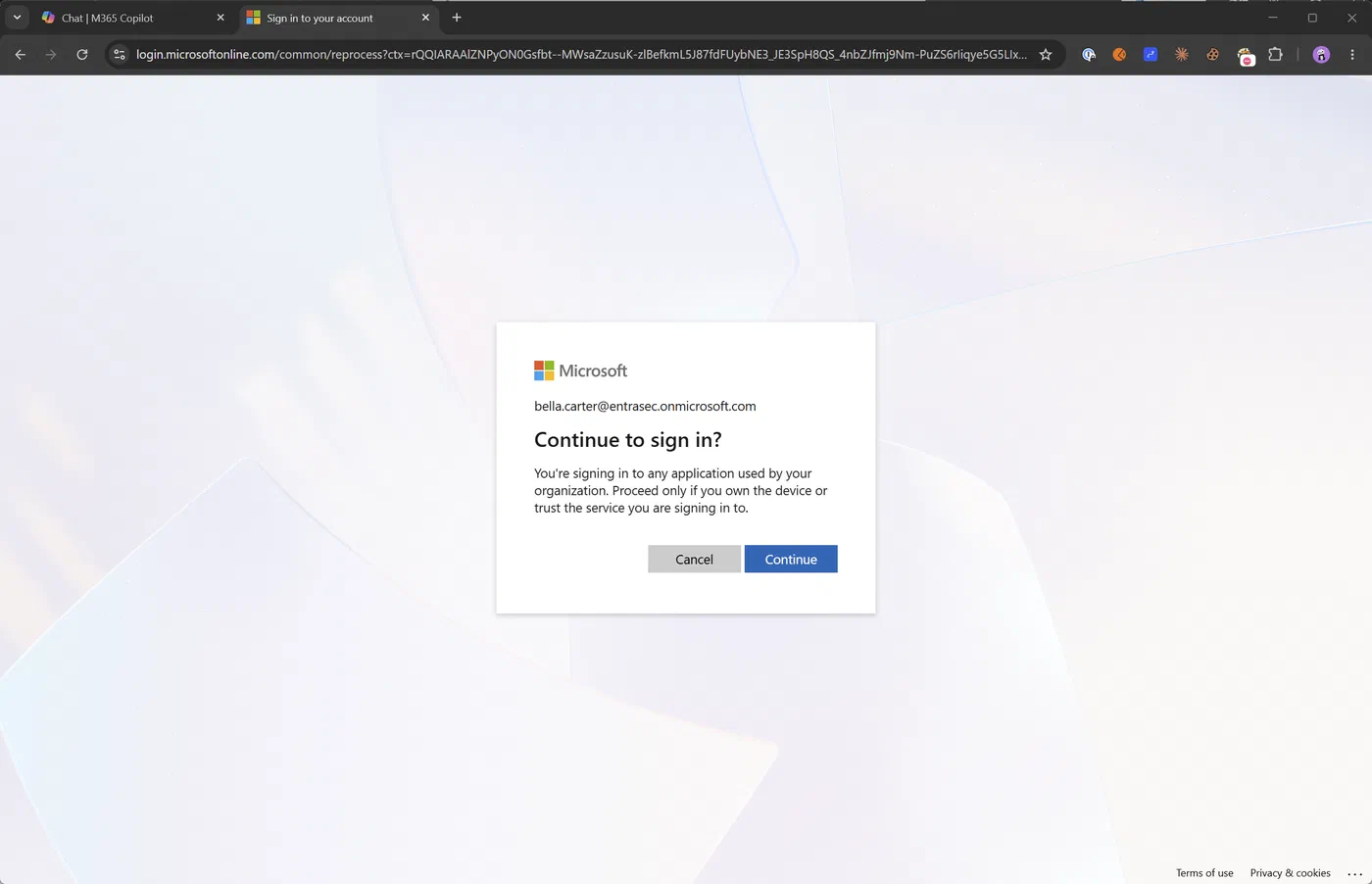The height and width of the screenshot is (884, 1372).
Task: Open the Extensions puzzle piece menu
Action: [1275, 55]
